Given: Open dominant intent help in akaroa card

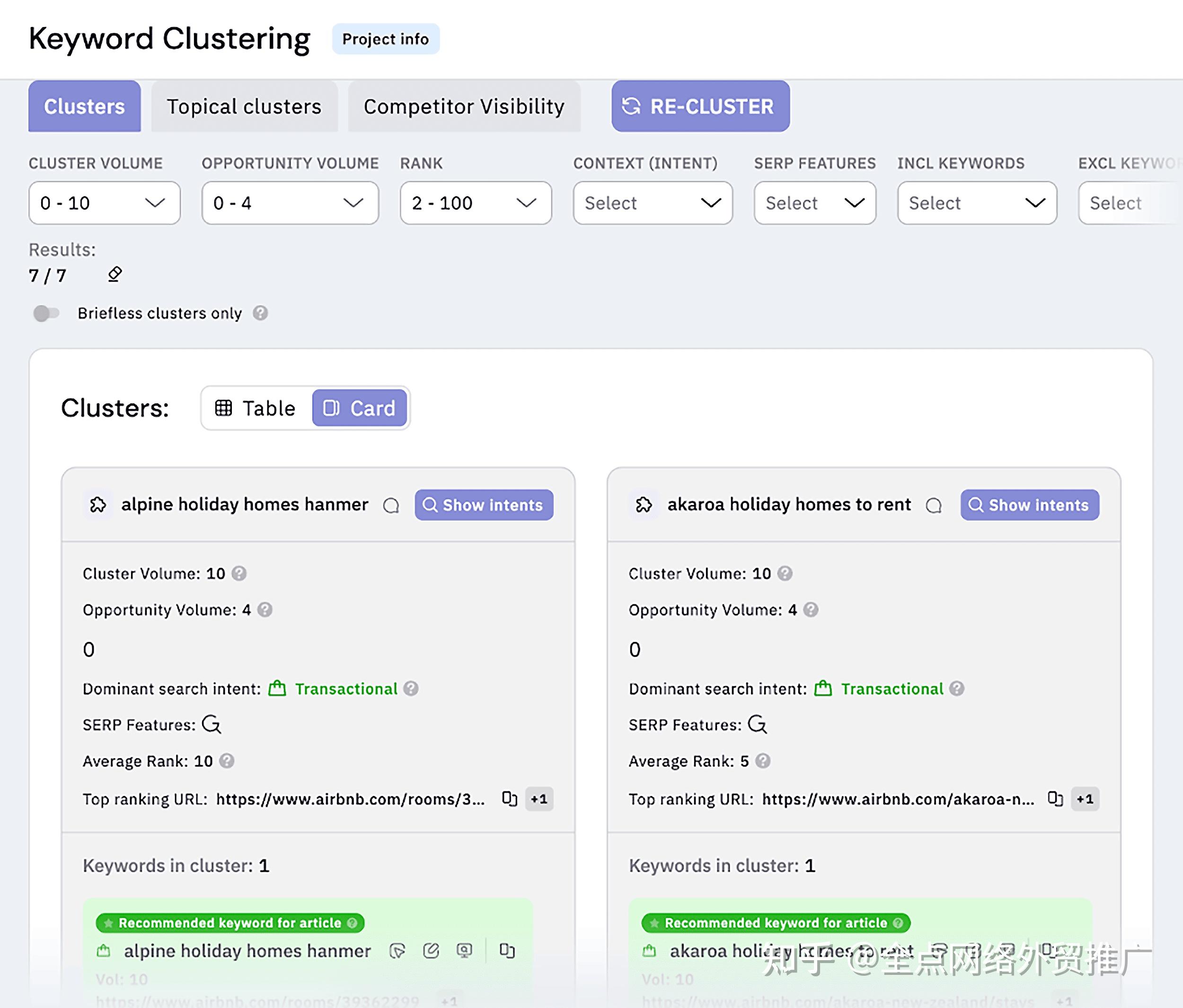Looking at the screenshot, I should point(957,689).
